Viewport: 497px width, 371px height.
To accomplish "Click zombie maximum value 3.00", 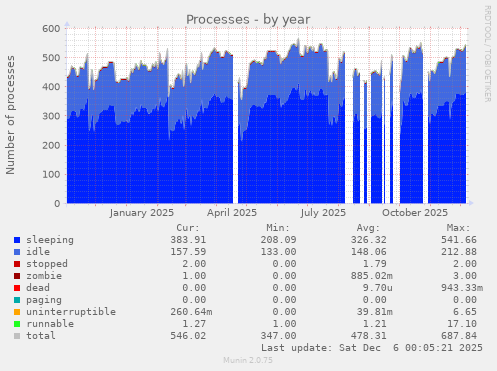I will [x=465, y=276].
